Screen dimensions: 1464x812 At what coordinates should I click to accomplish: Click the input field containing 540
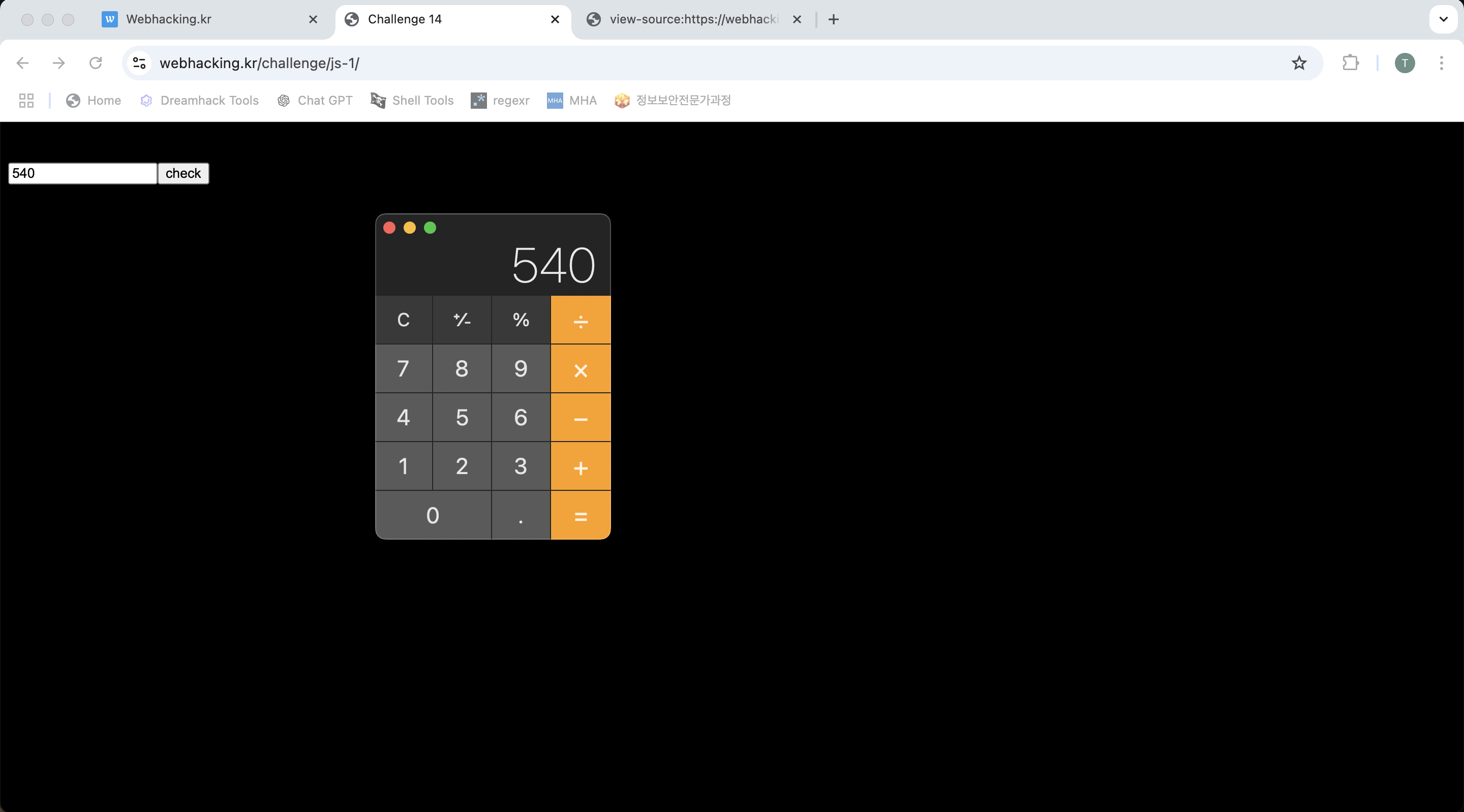pyautogui.click(x=82, y=173)
